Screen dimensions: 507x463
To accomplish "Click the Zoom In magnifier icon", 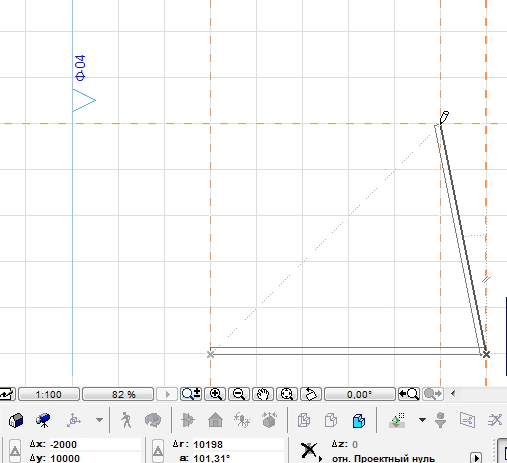I will coord(215,394).
